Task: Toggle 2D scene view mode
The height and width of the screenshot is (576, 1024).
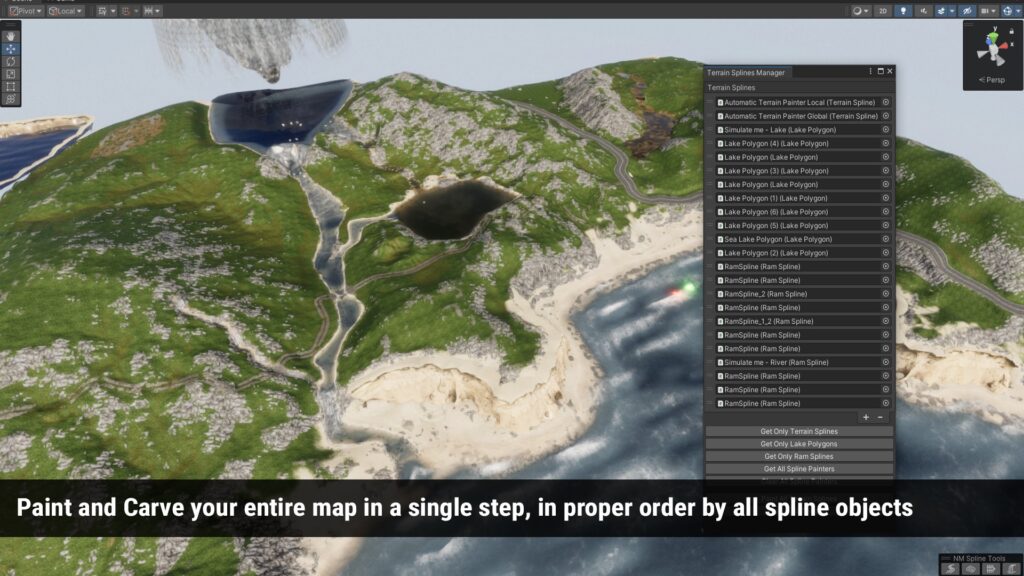Action: click(883, 10)
